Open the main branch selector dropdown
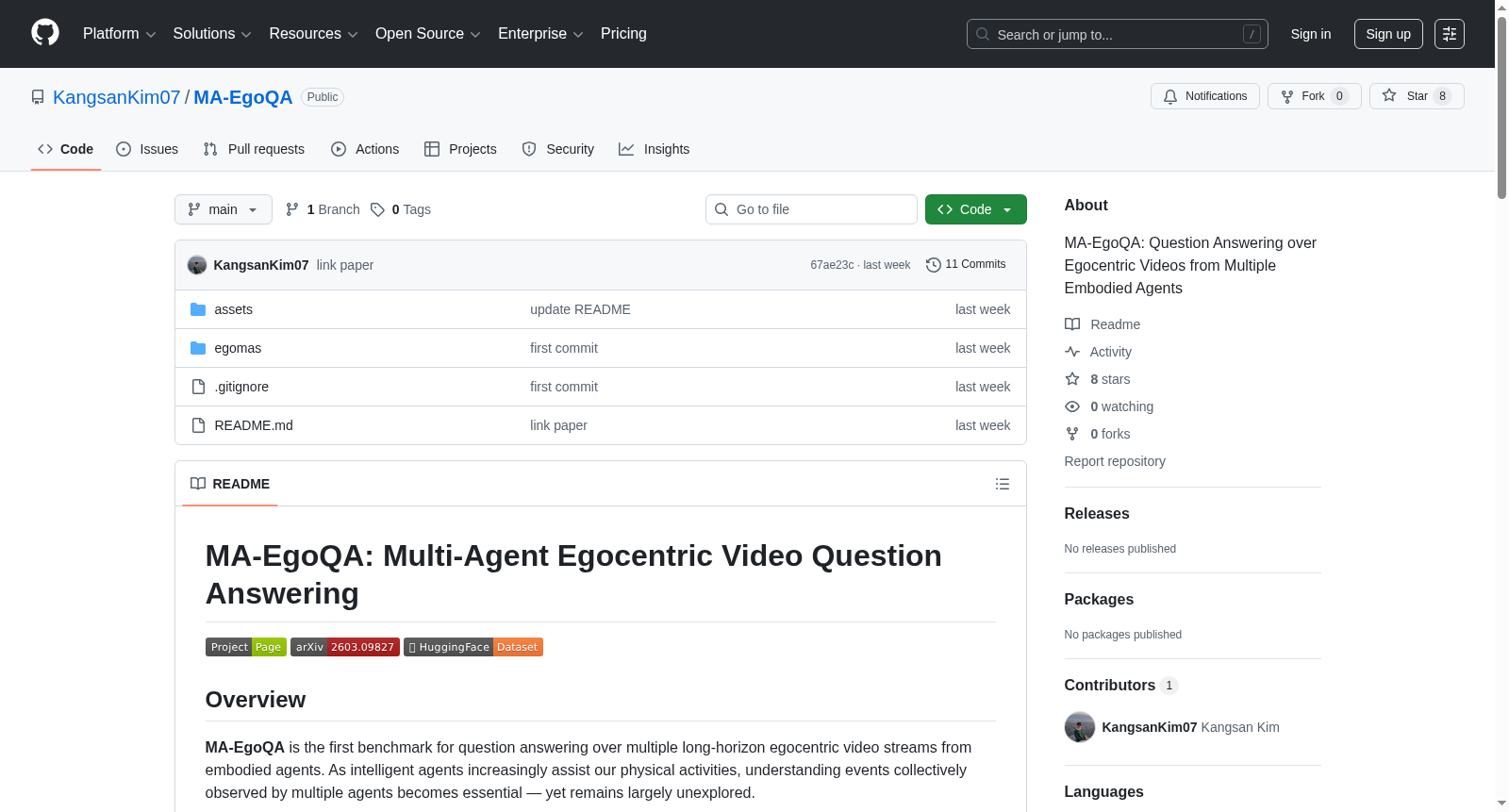This screenshot has height=812, width=1509. pyautogui.click(x=224, y=209)
